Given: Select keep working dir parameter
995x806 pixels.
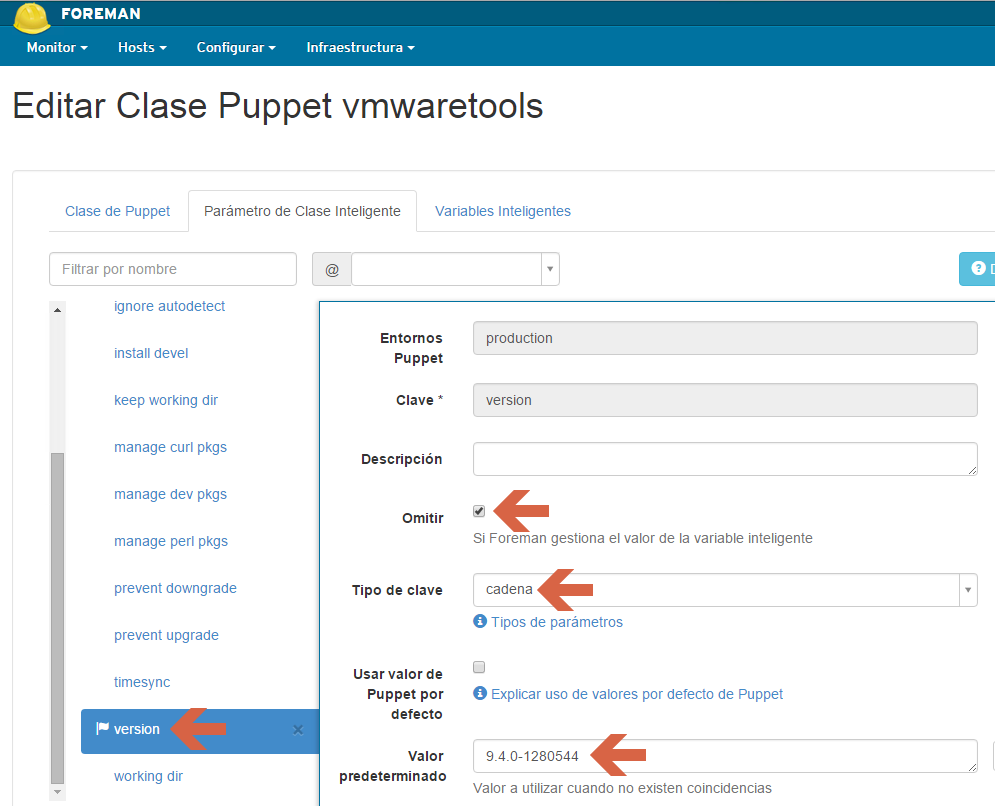Looking at the screenshot, I should [x=166, y=400].
